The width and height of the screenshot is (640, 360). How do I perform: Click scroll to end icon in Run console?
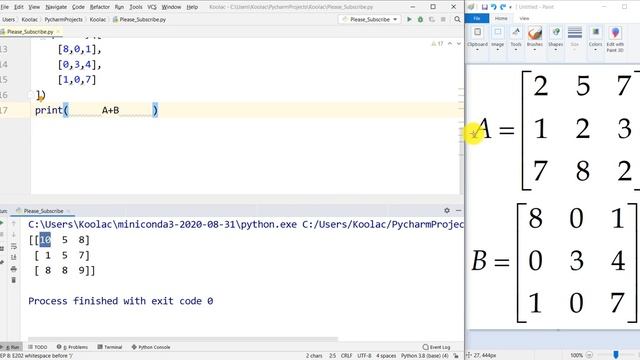click(13, 257)
